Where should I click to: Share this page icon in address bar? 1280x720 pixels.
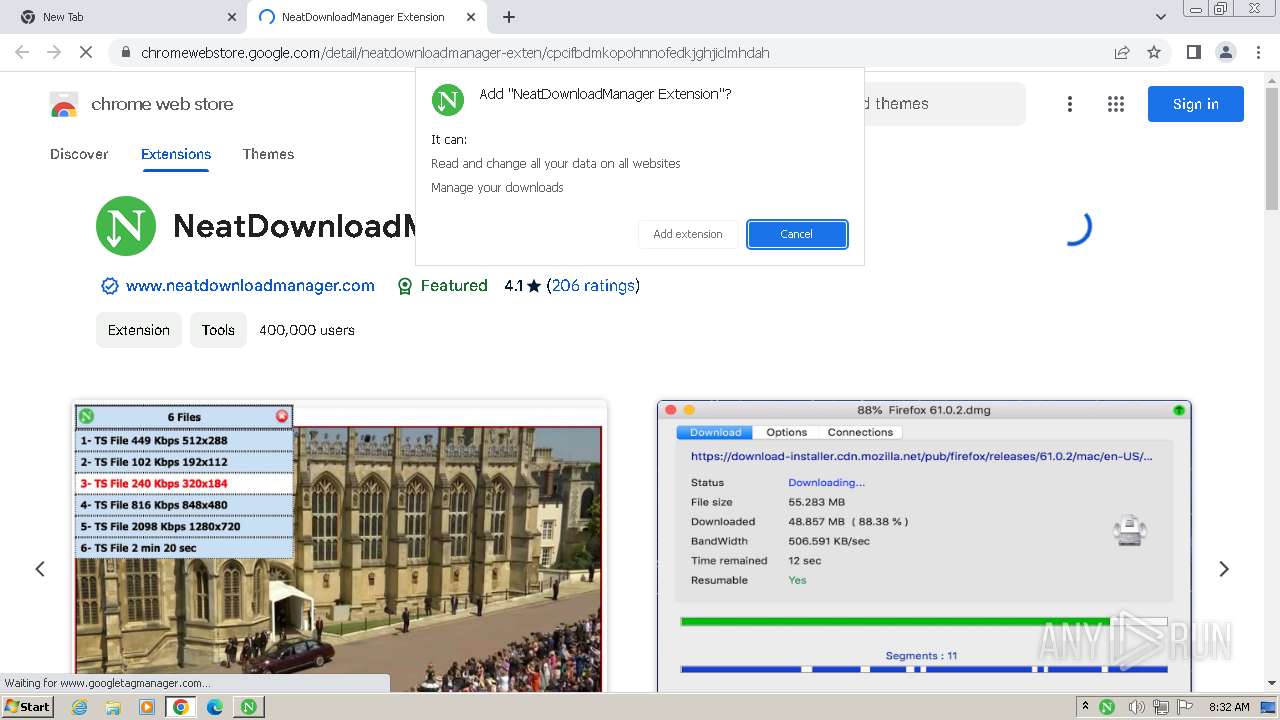(1122, 52)
